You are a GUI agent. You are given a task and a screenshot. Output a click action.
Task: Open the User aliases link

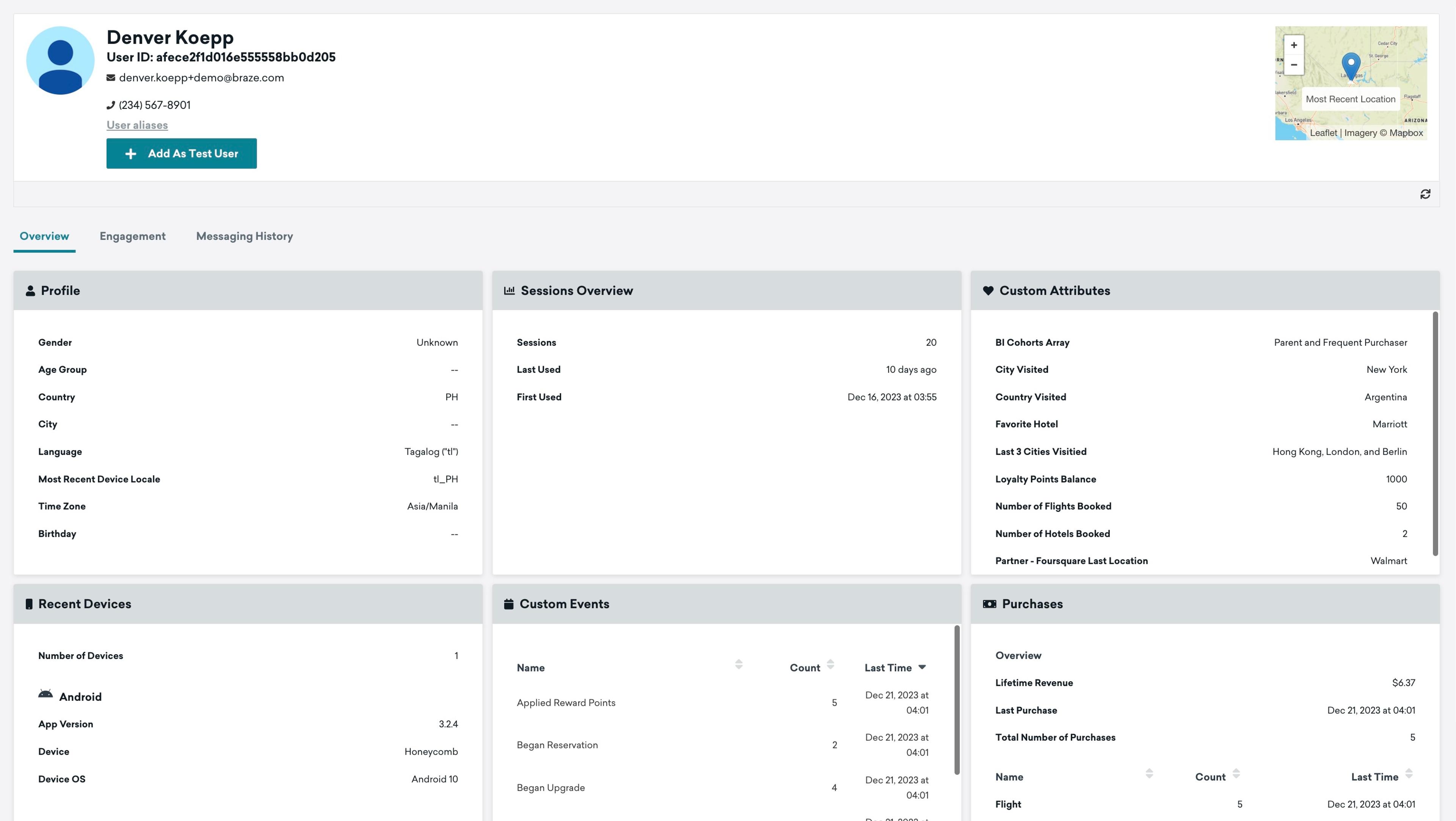tap(137, 125)
